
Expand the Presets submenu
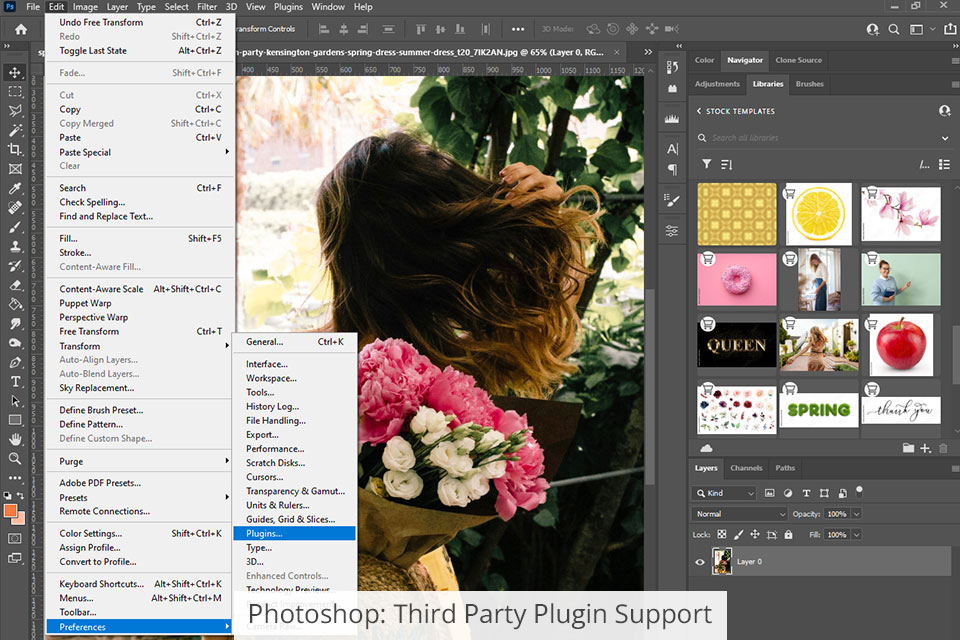click(x=141, y=497)
